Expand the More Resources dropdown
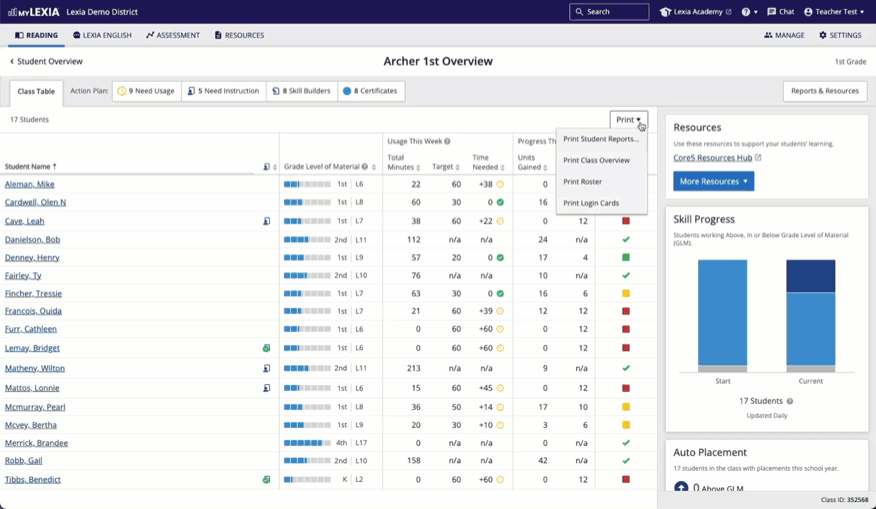This screenshot has height=509, width=876. pos(713,181)
